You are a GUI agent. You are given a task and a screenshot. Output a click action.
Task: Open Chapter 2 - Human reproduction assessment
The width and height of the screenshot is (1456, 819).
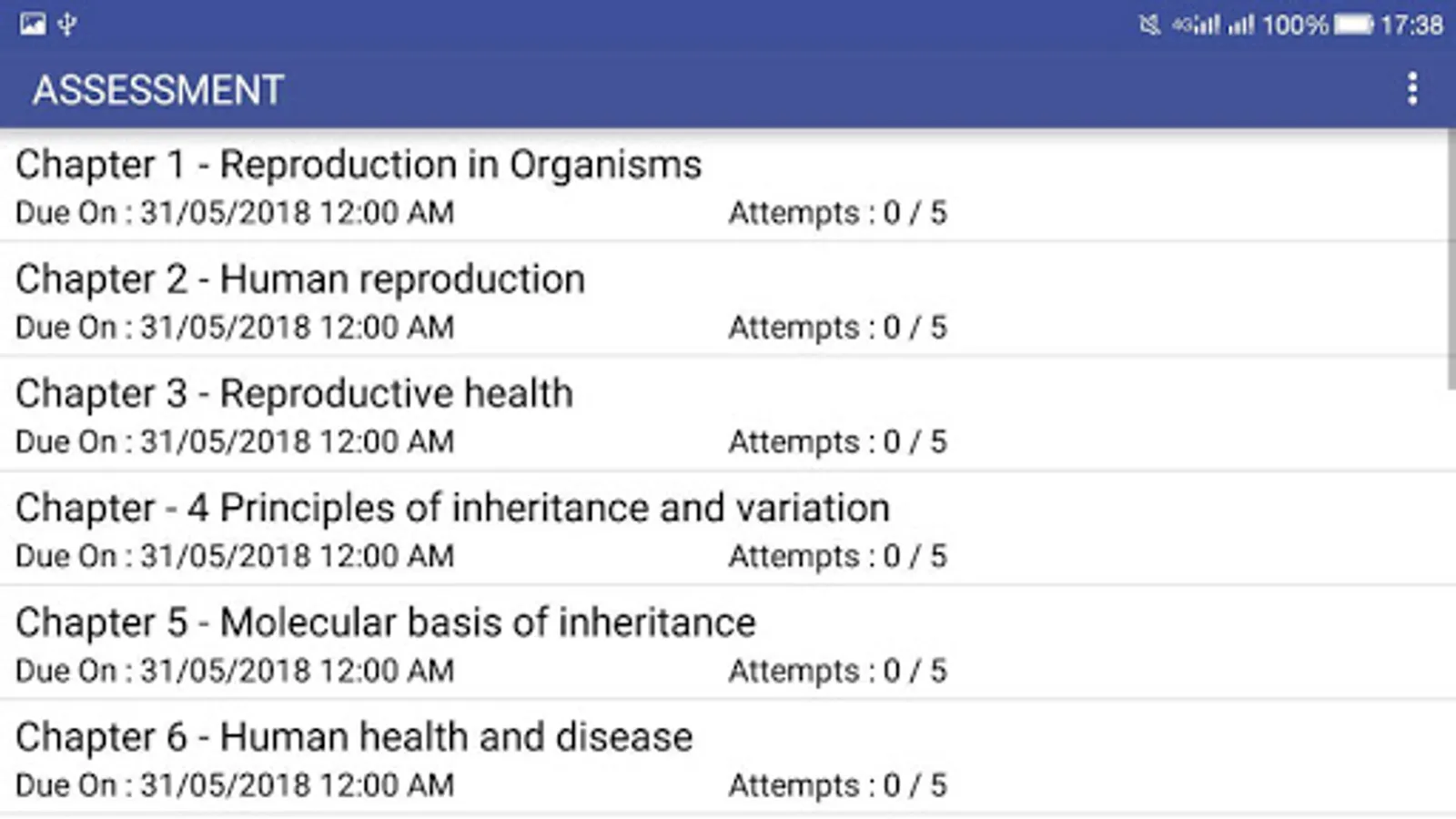(x=300, y=279)
